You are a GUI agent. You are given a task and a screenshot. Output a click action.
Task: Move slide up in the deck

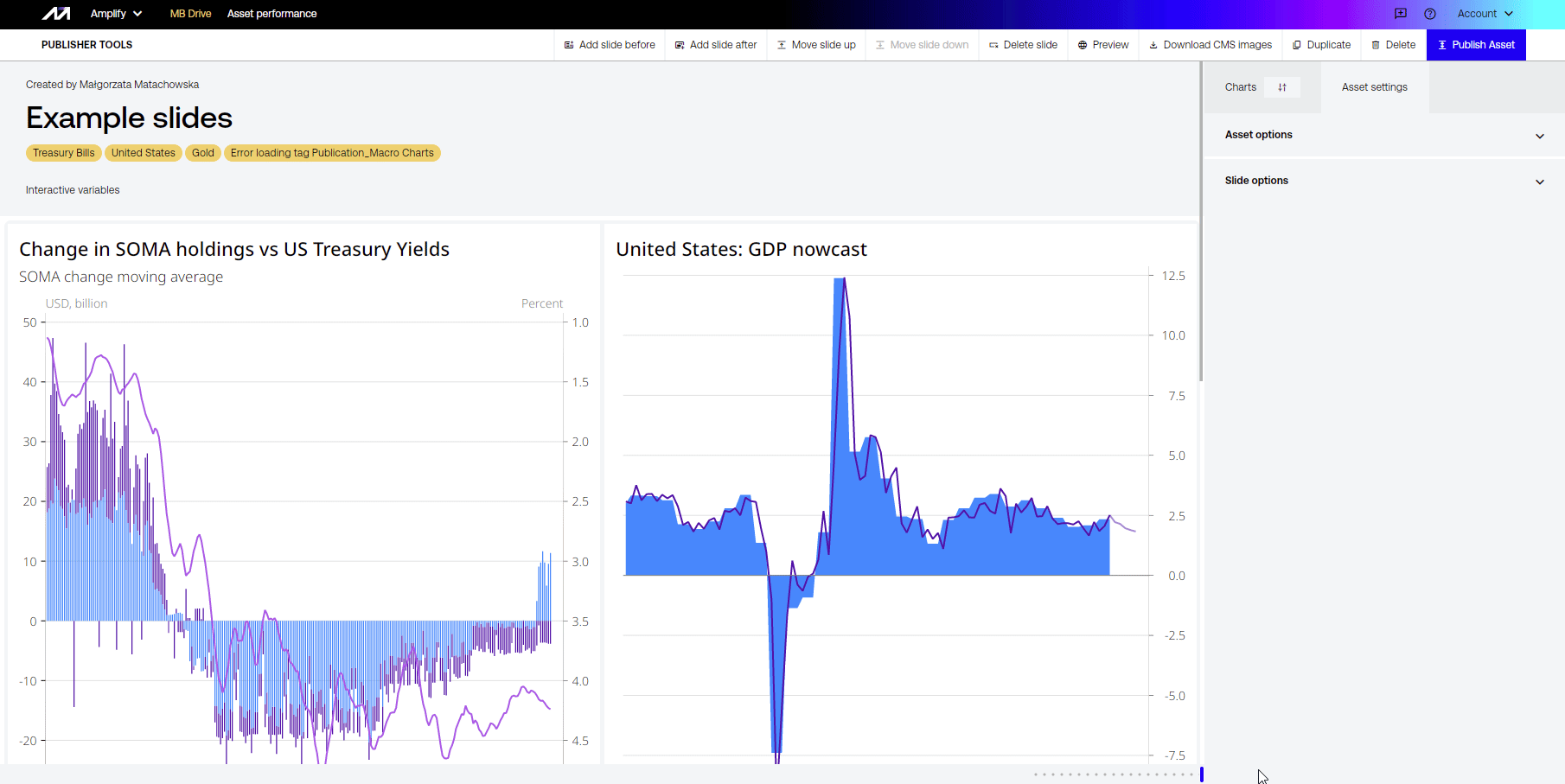point(816,45)
